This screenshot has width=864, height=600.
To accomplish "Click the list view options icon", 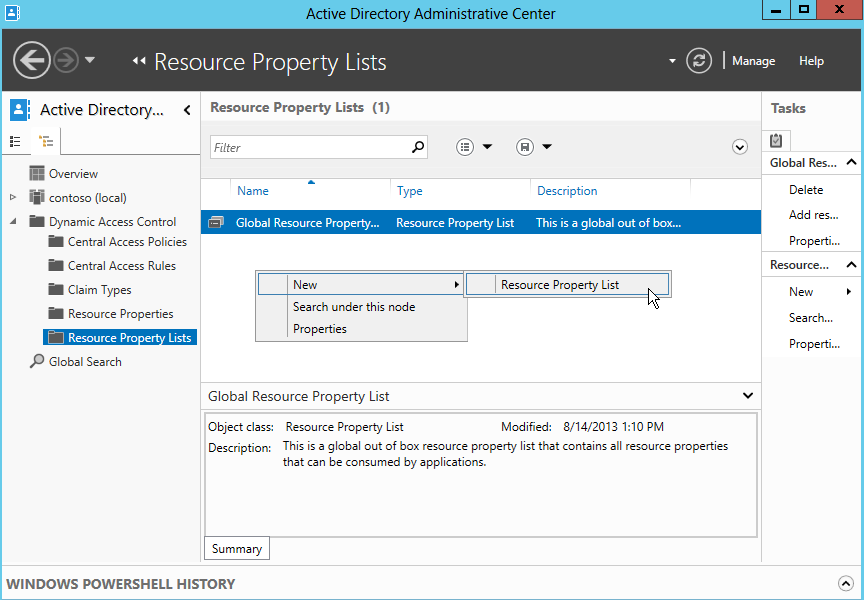I will pyautogui.click(x=465, y=147).
